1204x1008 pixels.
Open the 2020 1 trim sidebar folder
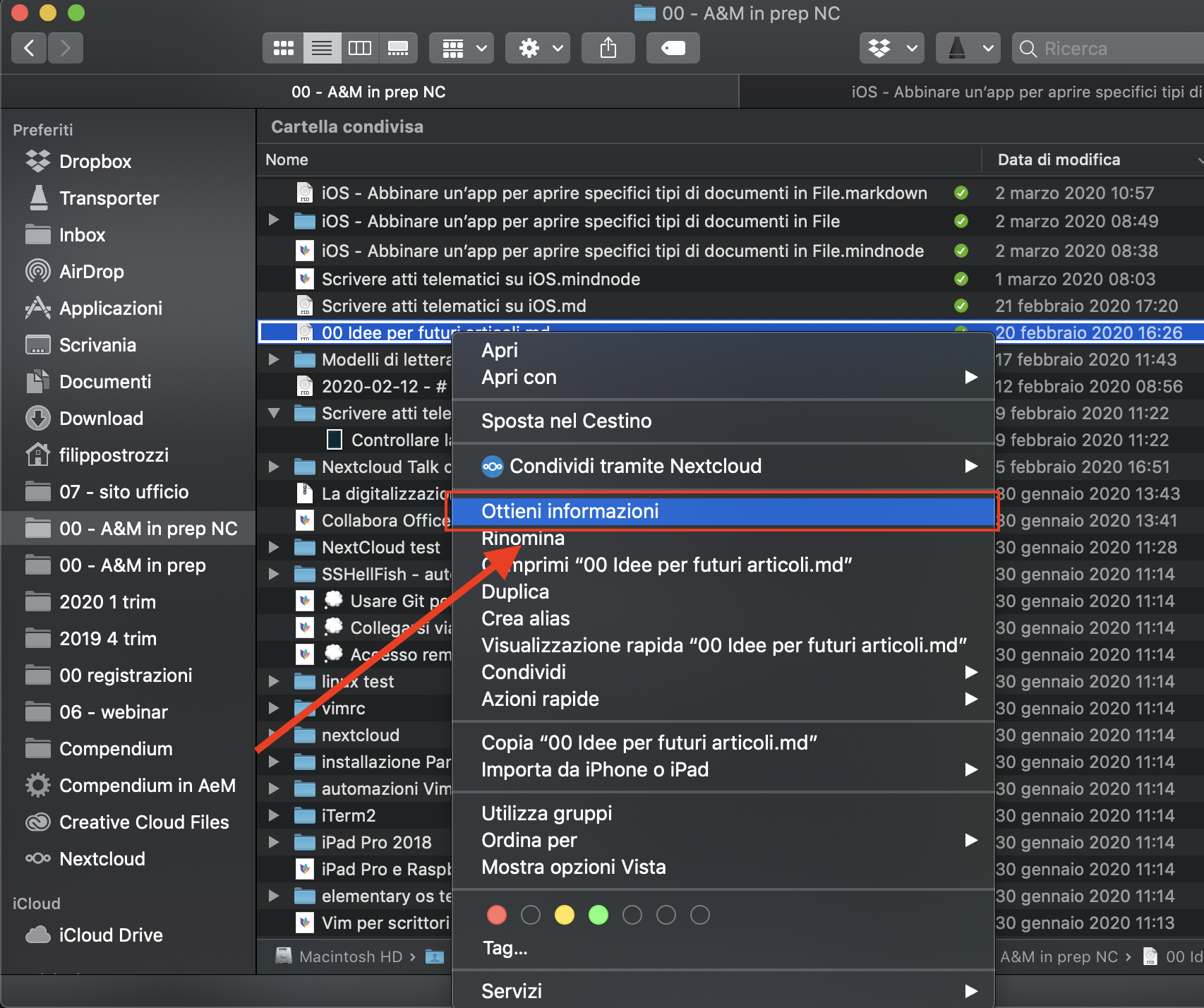pos(107,602)
